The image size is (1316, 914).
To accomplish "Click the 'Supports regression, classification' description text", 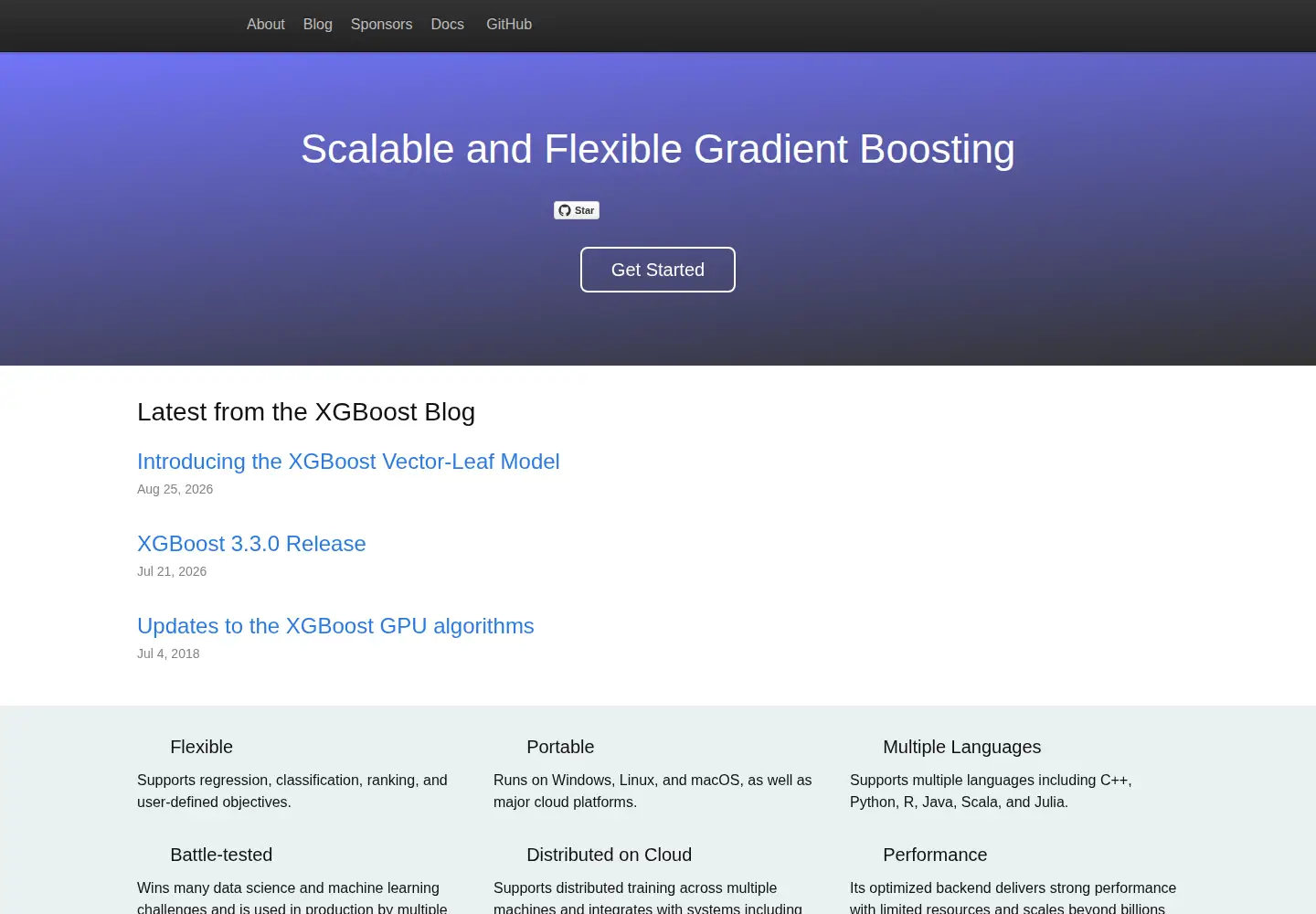I will (292, 791).
